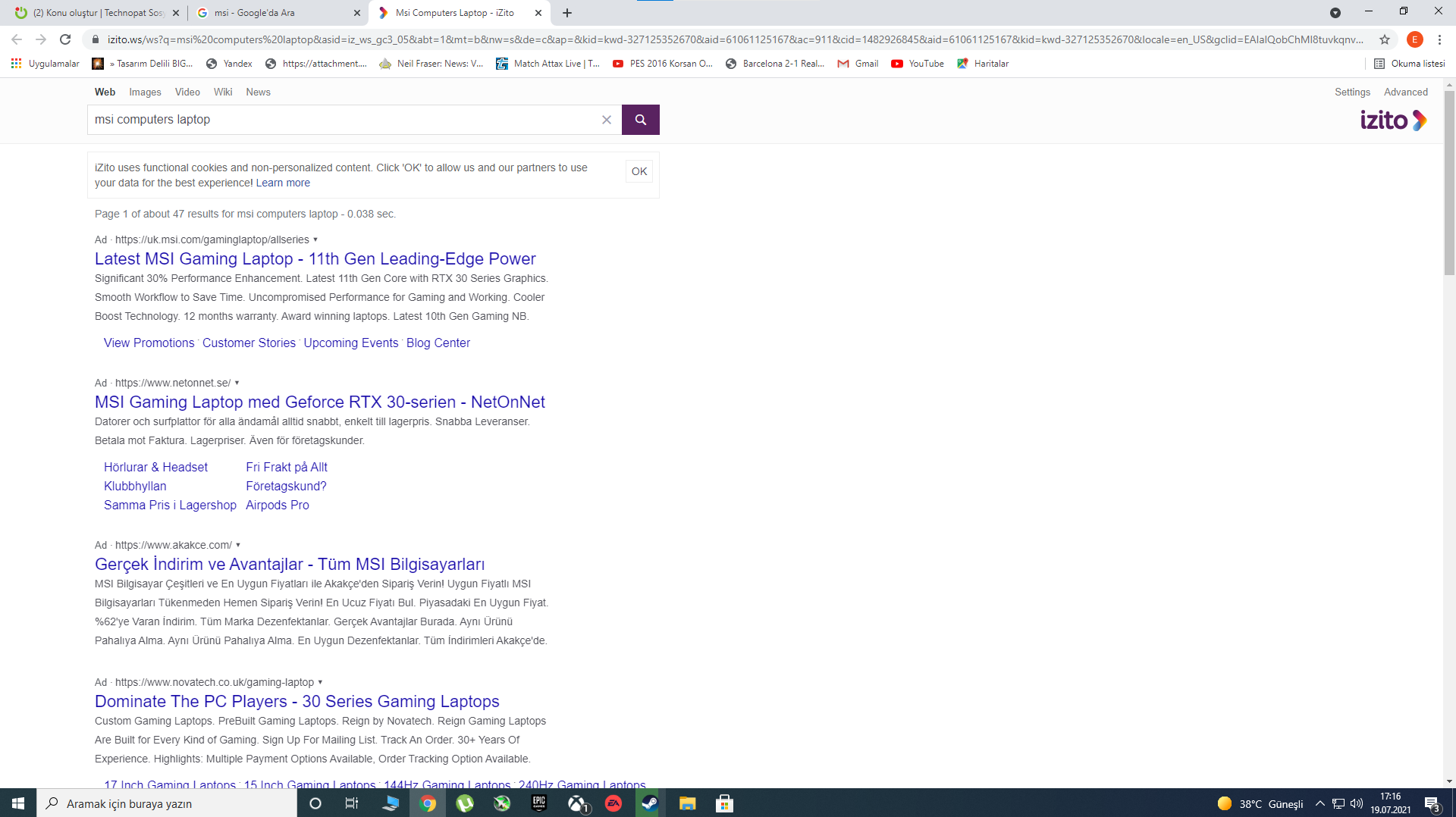Open Gerçek İndirim ve Avantajlar ad title
Image resolution: width=1456 pixels, height=817 pixels.
[x=290, y=565]
